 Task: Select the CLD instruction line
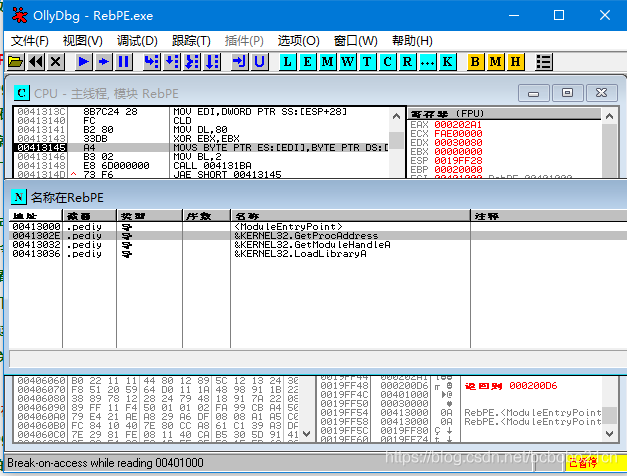(201, 120)
